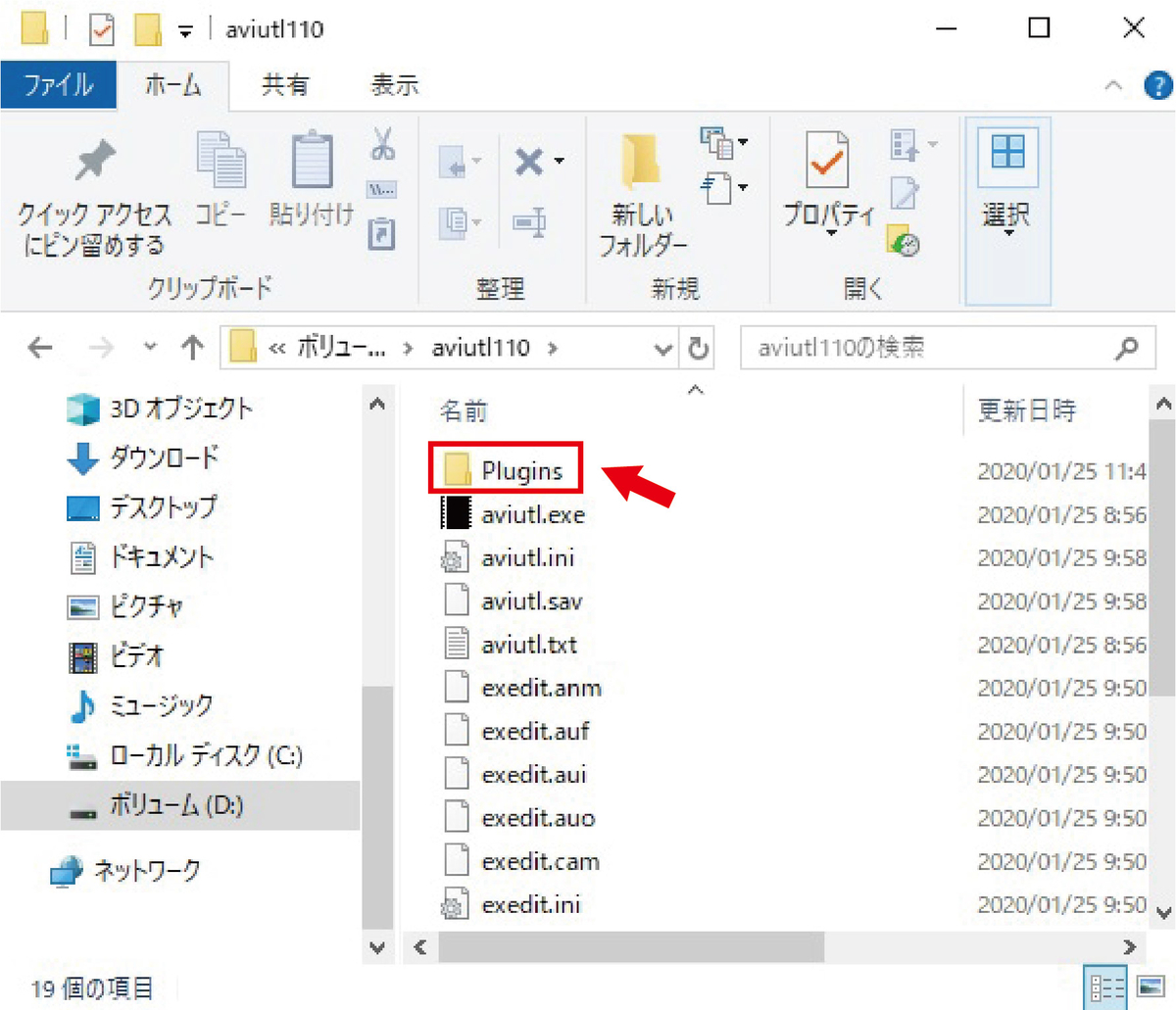
Task: Click aviutl110 in address breadcrumb
Action: point(480,348)
